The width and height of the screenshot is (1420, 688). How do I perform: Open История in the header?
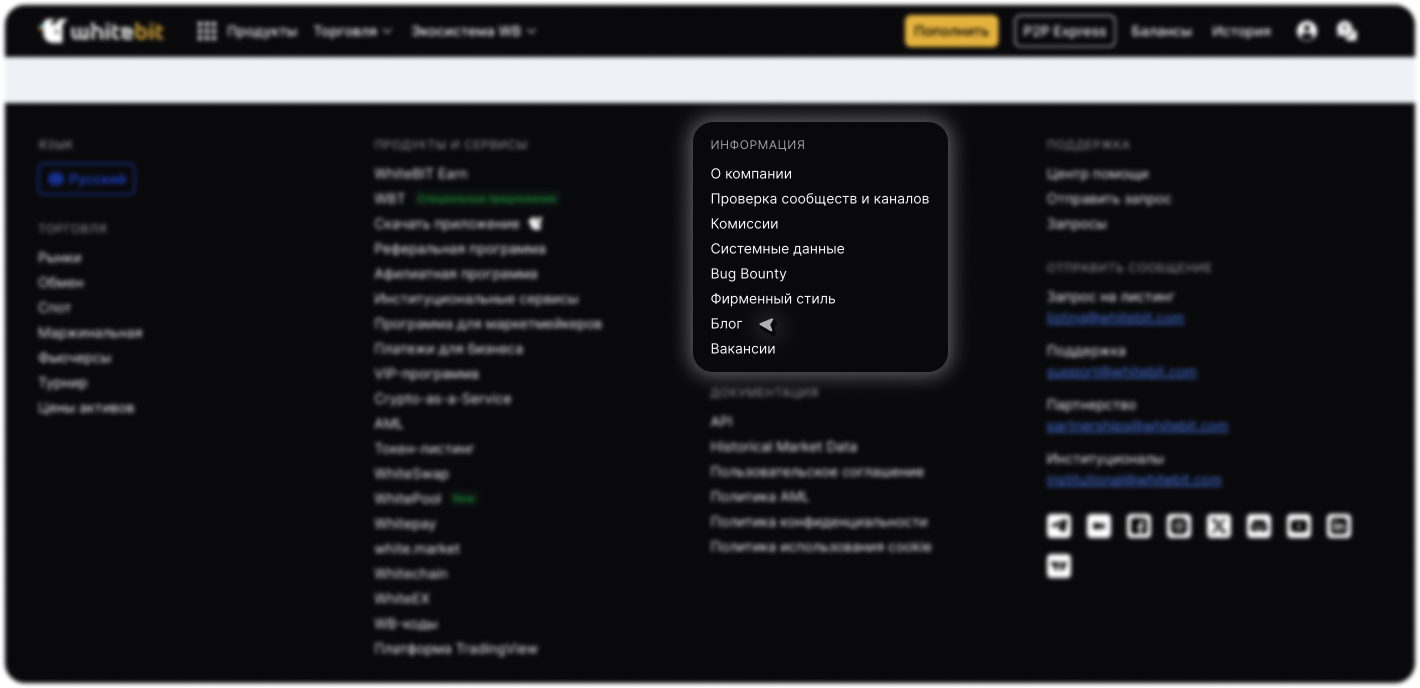tap(1240, 32)
